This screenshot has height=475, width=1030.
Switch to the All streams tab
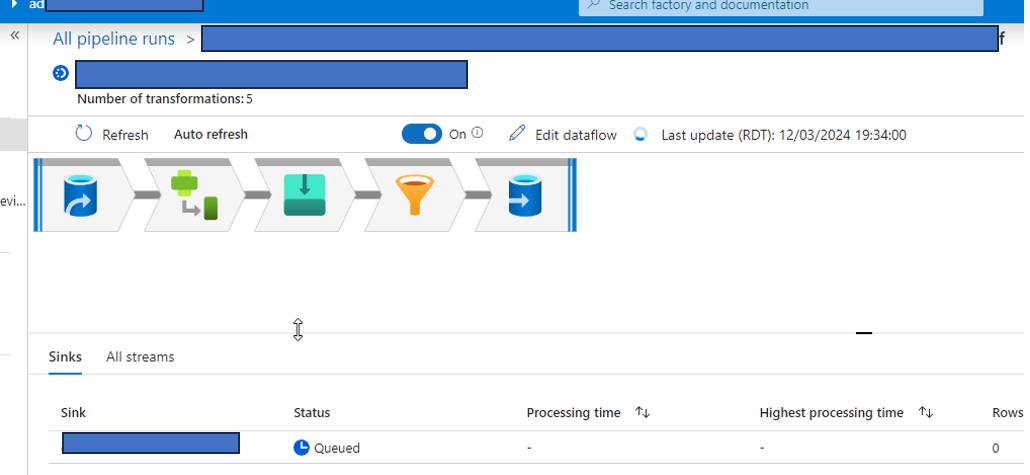[140, 357]
